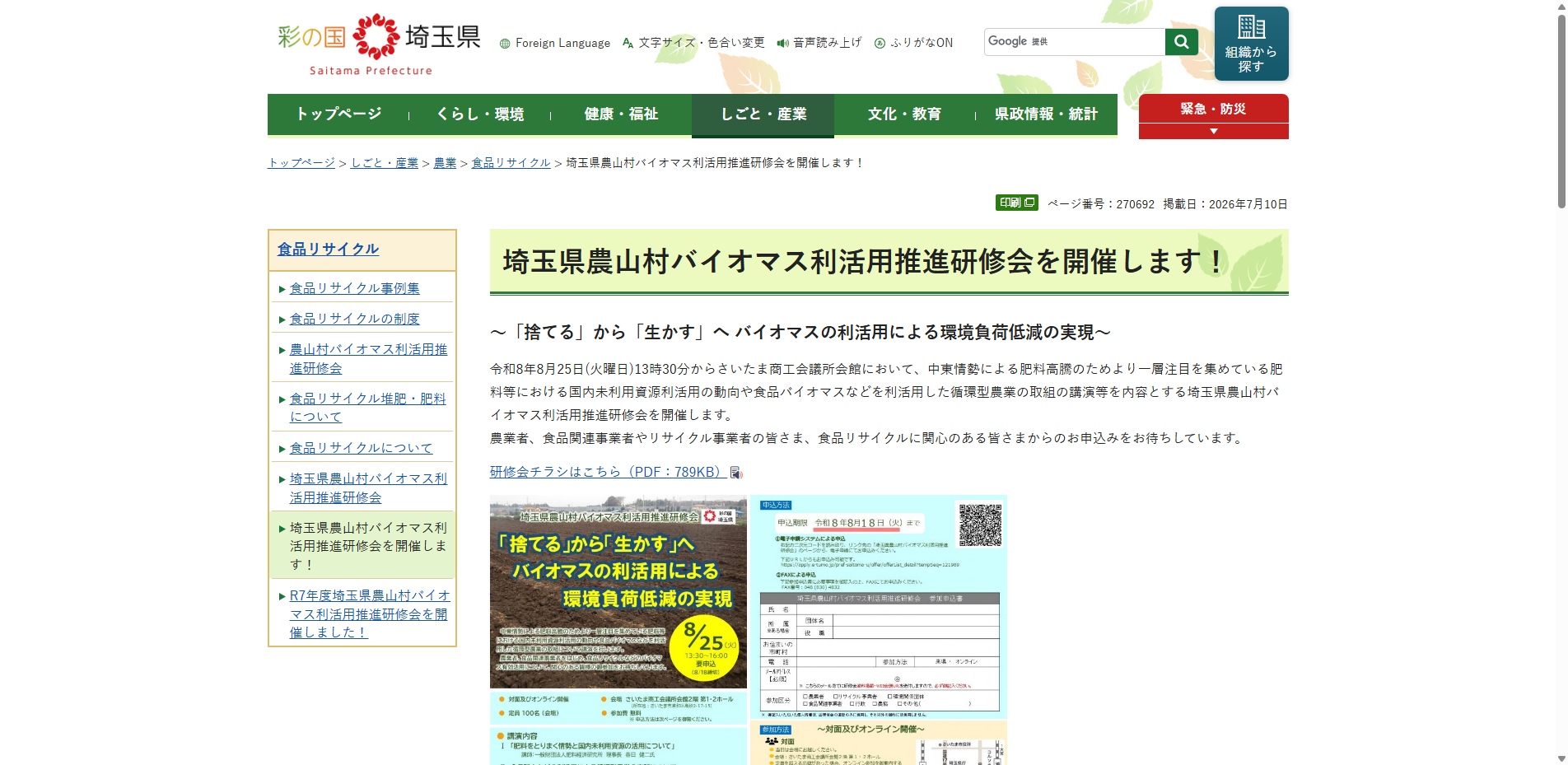Viewport: 1568px width, 765px height.
Task: Open Foreign Language options
Action: (555, 43)
